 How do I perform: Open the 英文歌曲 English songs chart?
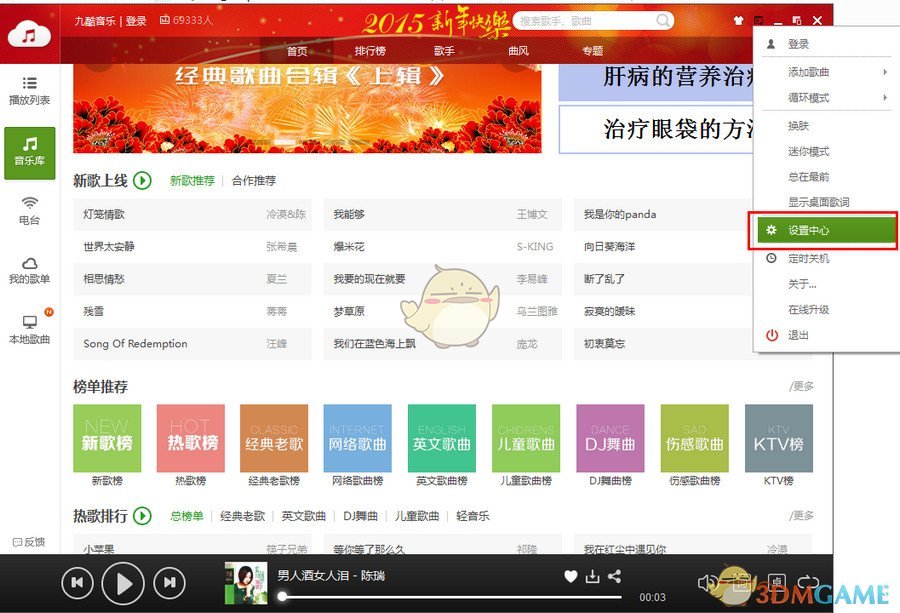click(441, 439)
